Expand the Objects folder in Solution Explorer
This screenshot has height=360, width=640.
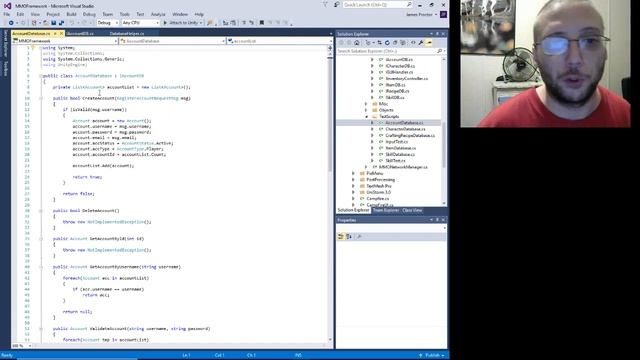(366, 110)
